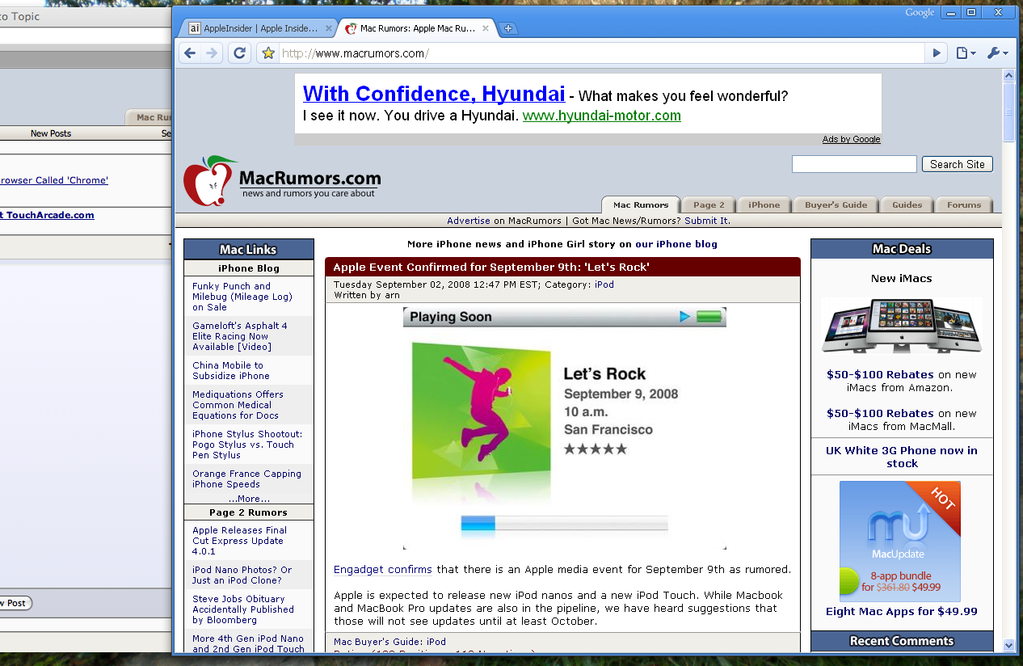Image resolution: width=1023 pixels, height=666 pixels.
Task: Open China Mobile to Subsidize iPhone link
Action: (x=230, y=371)
